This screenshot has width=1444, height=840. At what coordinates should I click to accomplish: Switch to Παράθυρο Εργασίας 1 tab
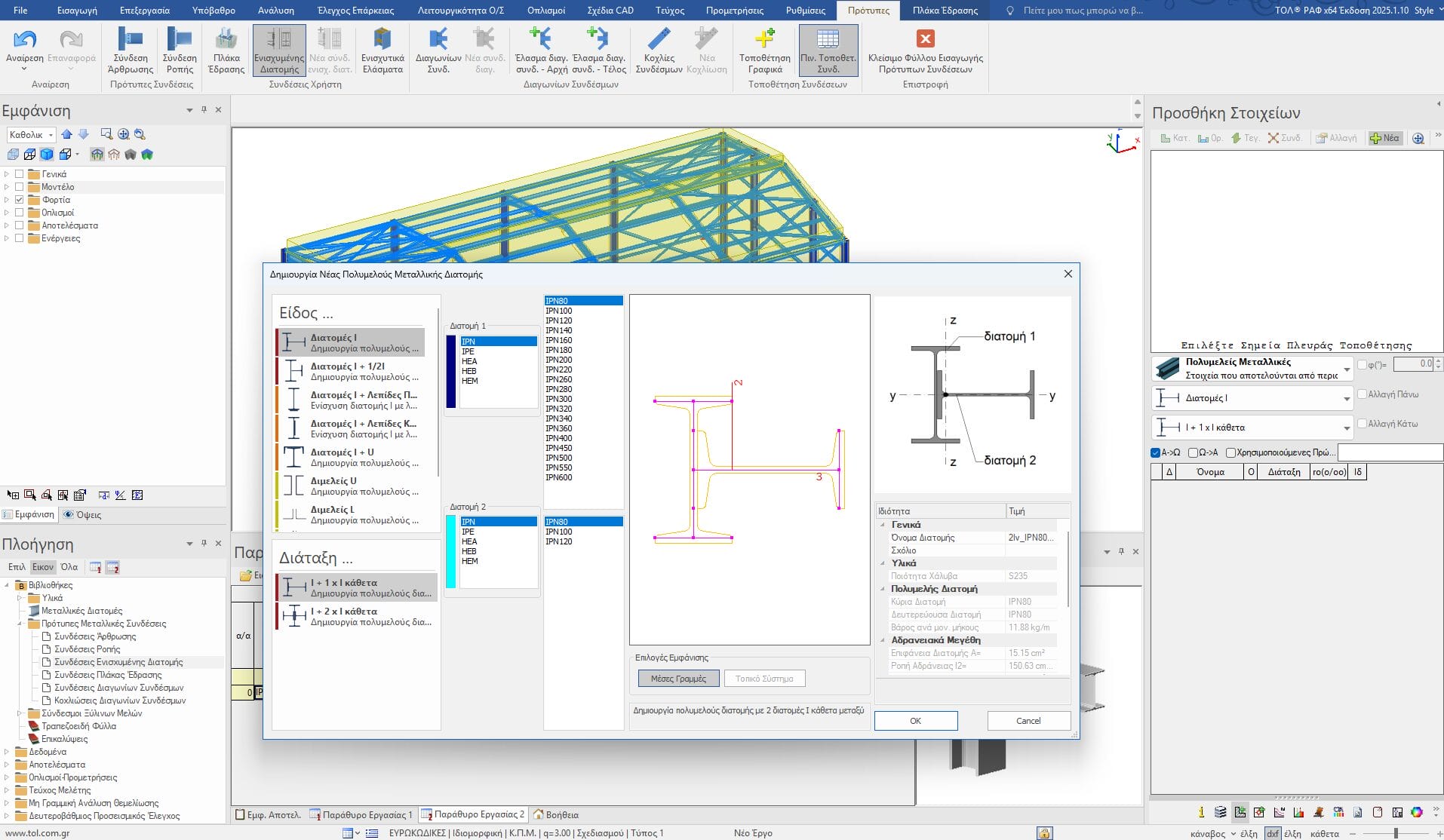(x=361, y=814)
